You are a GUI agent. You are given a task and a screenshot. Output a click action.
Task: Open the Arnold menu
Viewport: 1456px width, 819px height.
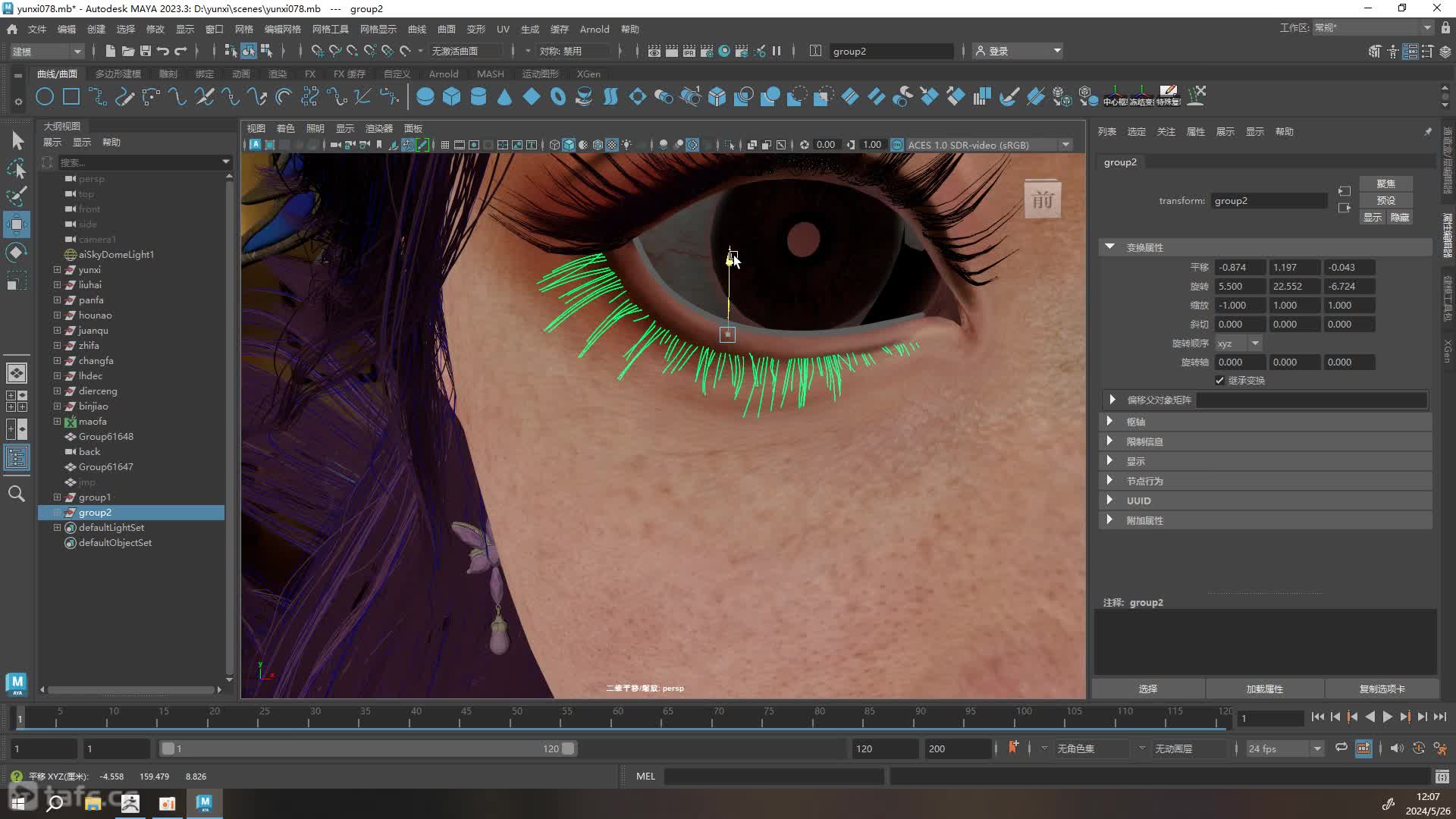click(595, 29)
